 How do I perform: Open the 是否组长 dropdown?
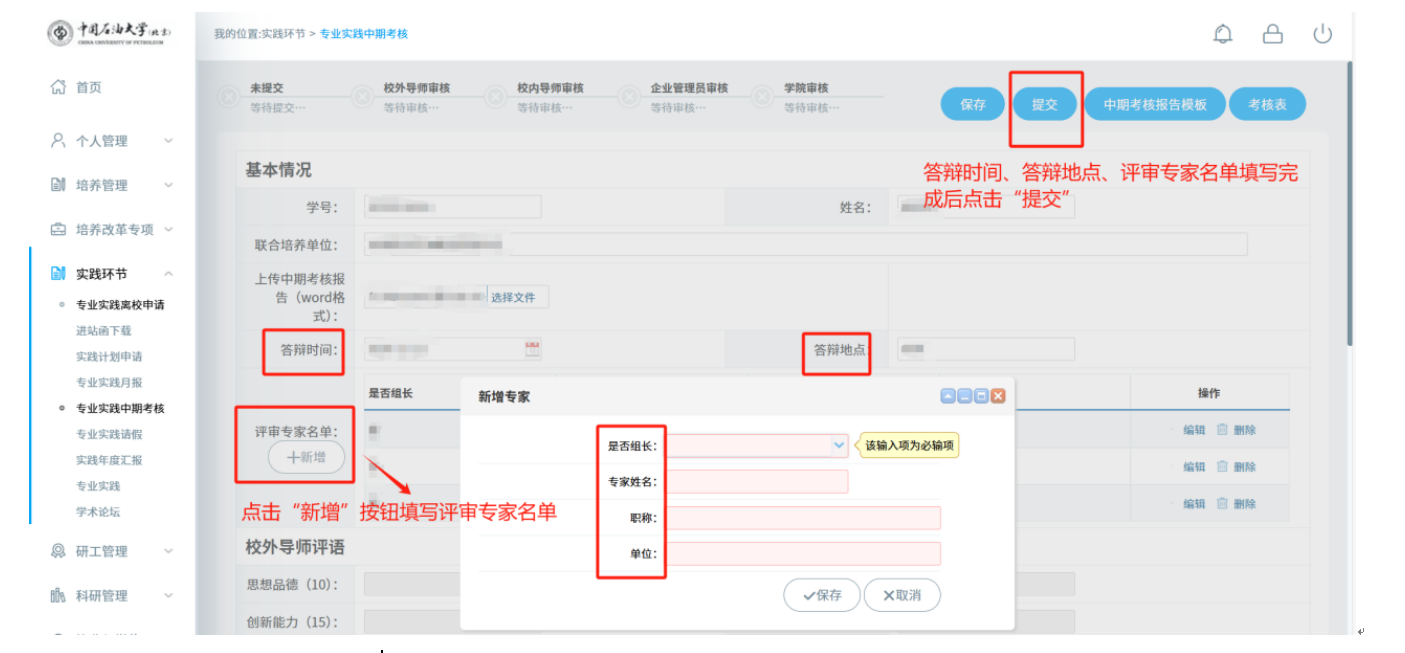(838, 446)
